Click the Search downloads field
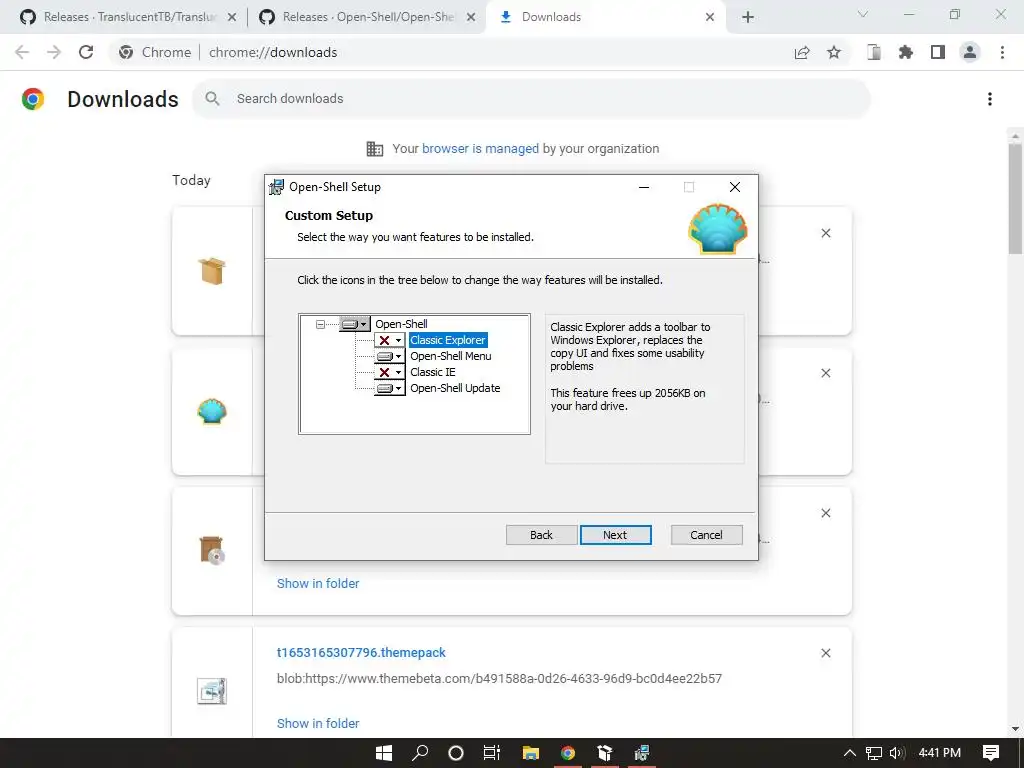Screen dimensions: 1024x768 (x=532, y=99)
